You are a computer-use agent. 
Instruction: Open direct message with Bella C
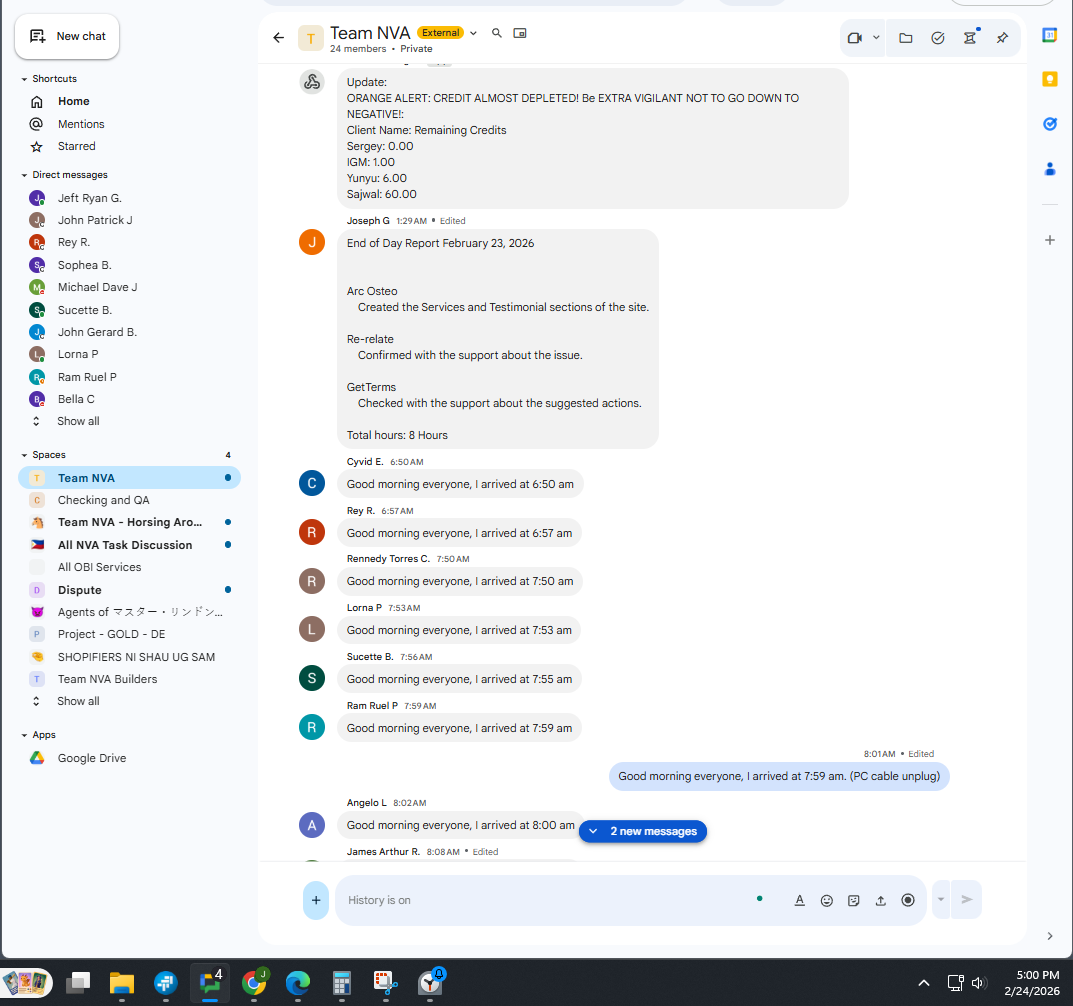click(77, 399)
